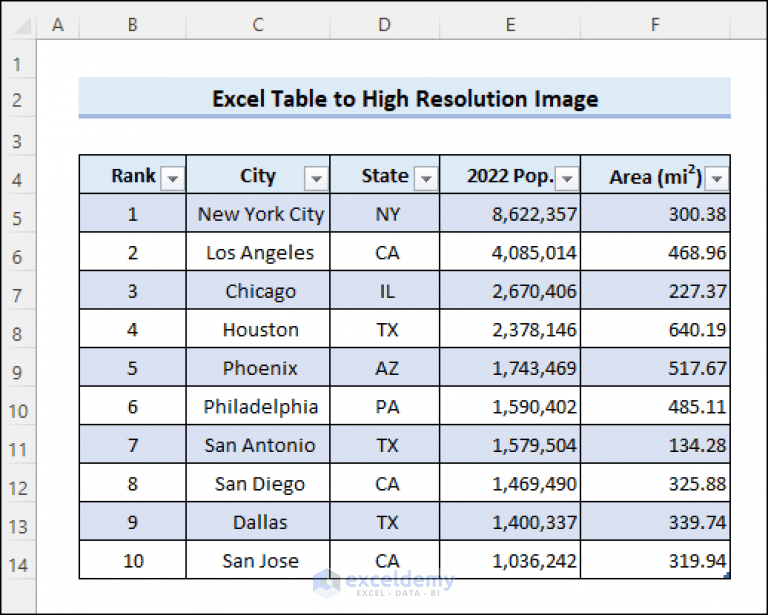Select population cell 1,036,242

(x=510, y=560)
